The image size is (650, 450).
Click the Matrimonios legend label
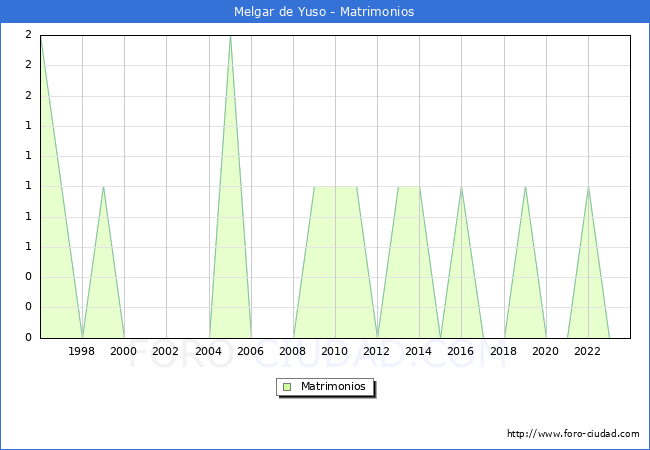pyautogui.click(x=333, y=386)
